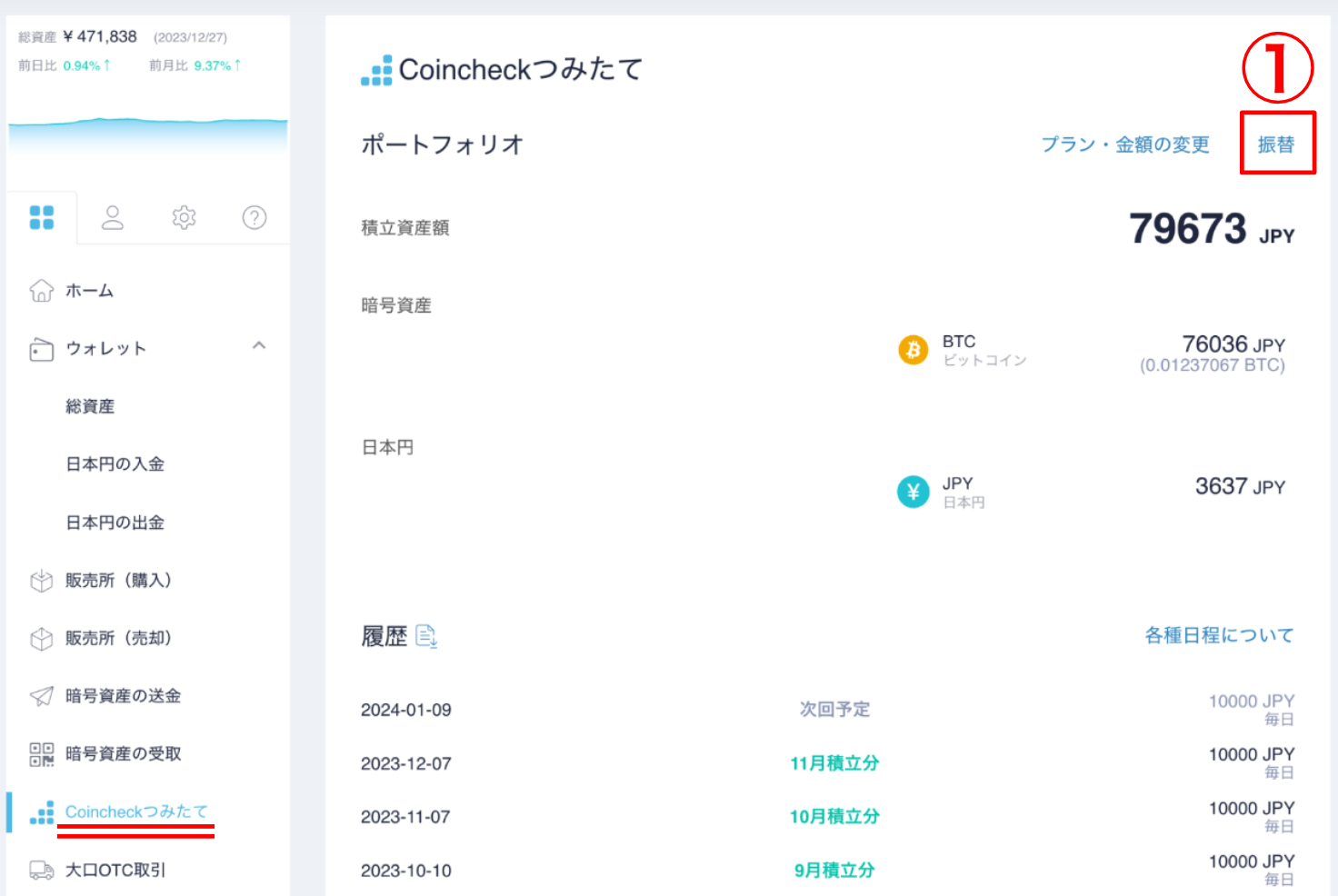Click the (0.01237067 BTC) amount
Screen dimensions: 1338x896
click(1213, 365)
